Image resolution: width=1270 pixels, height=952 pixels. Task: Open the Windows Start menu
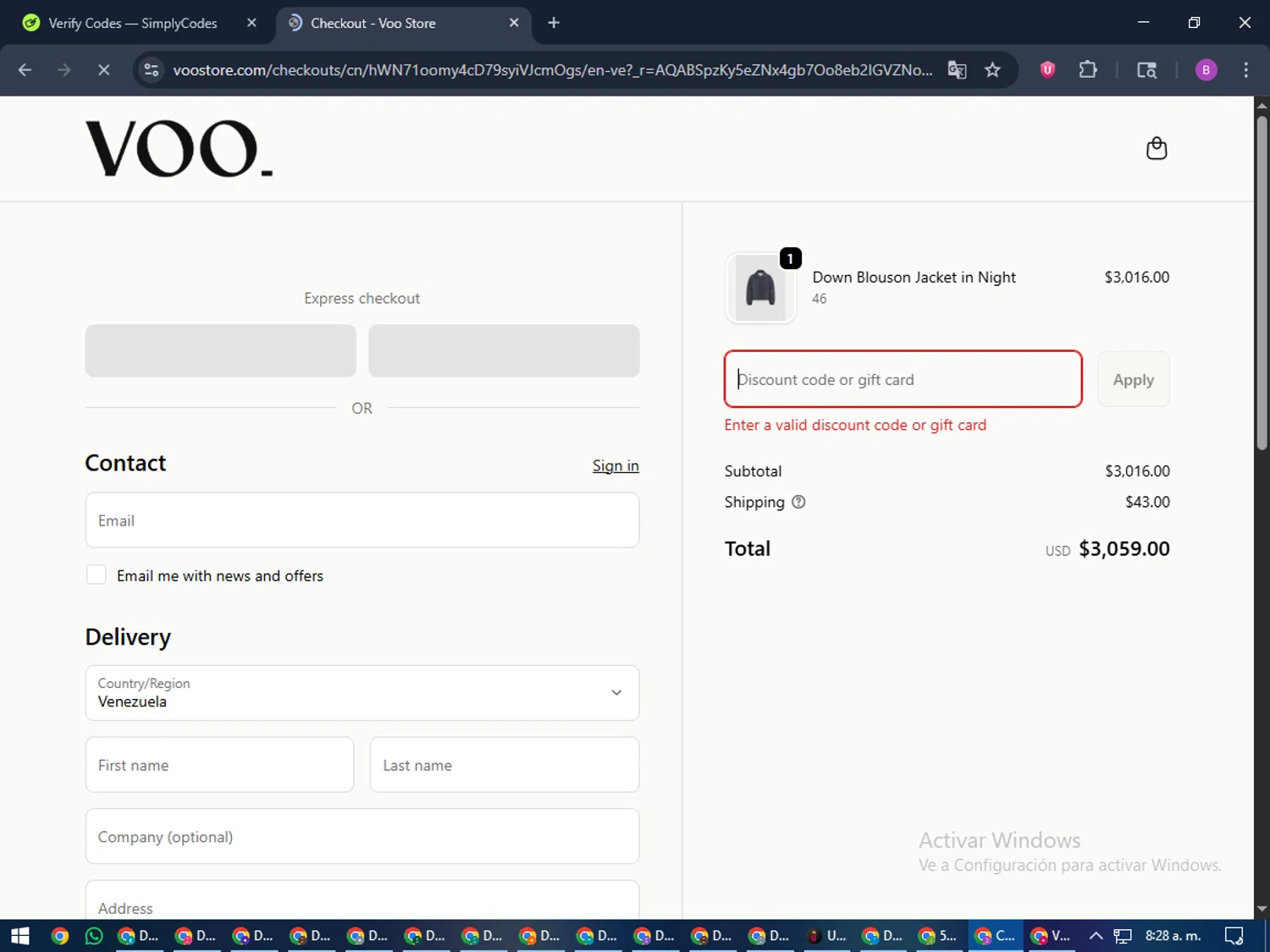pyautogui.click(x=19, y=936)
